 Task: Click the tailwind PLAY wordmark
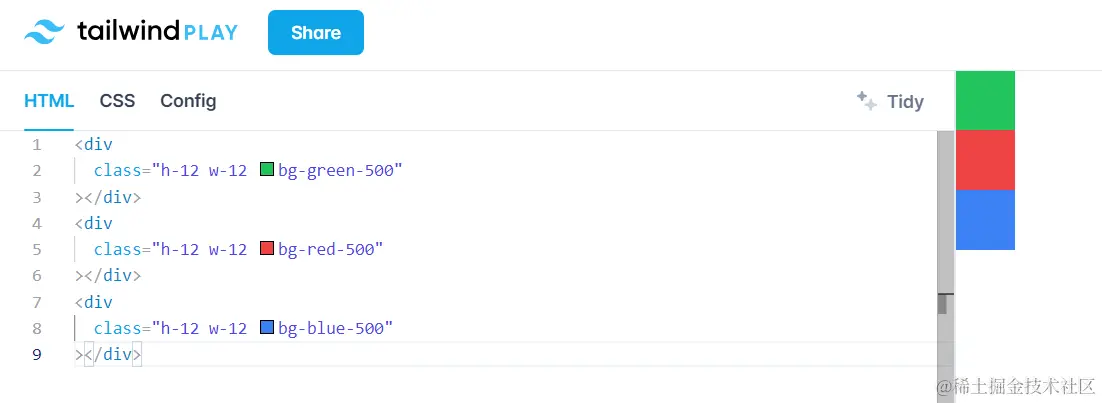point(158,32)
